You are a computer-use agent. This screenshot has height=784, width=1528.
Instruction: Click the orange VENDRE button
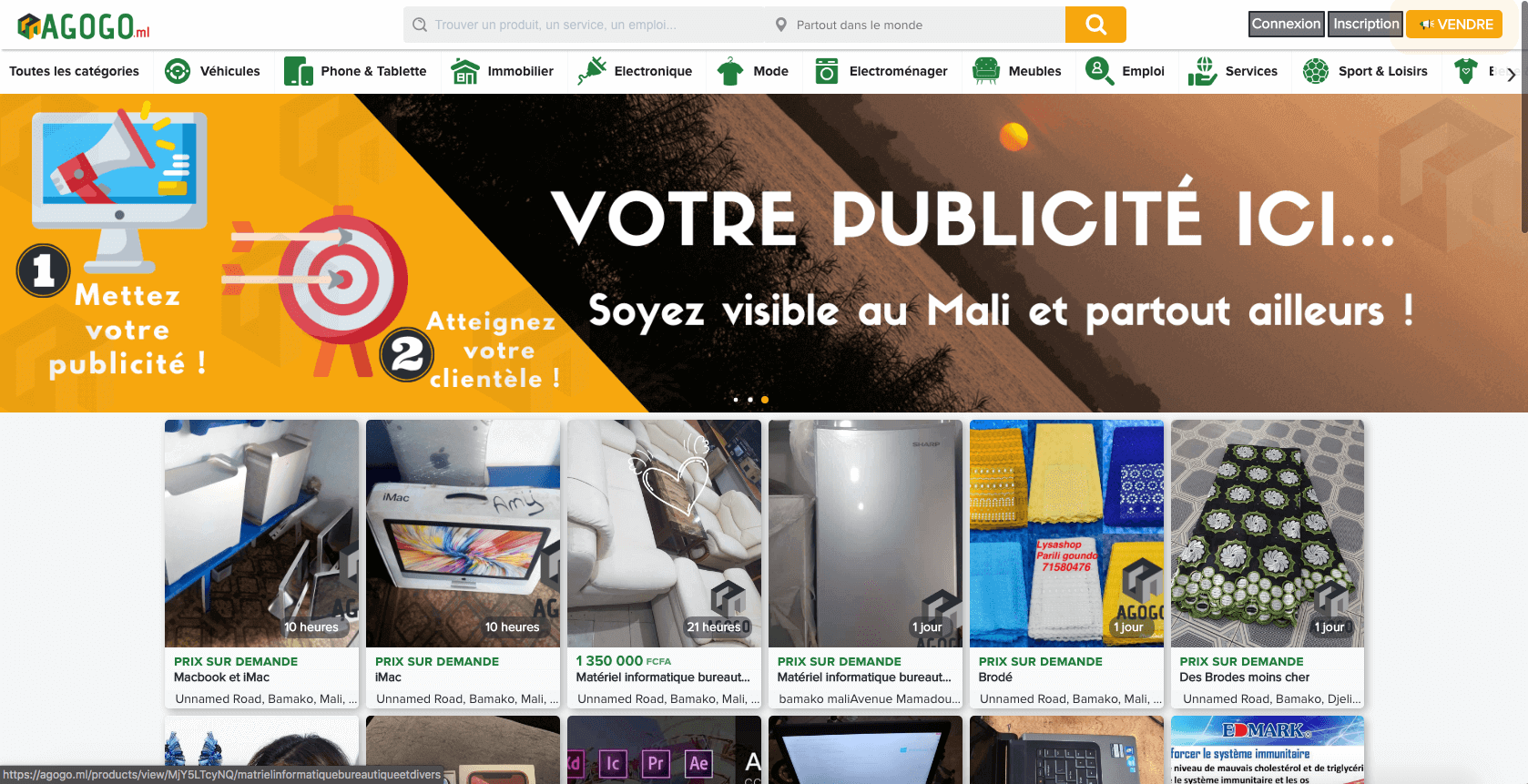point(1455,24)
